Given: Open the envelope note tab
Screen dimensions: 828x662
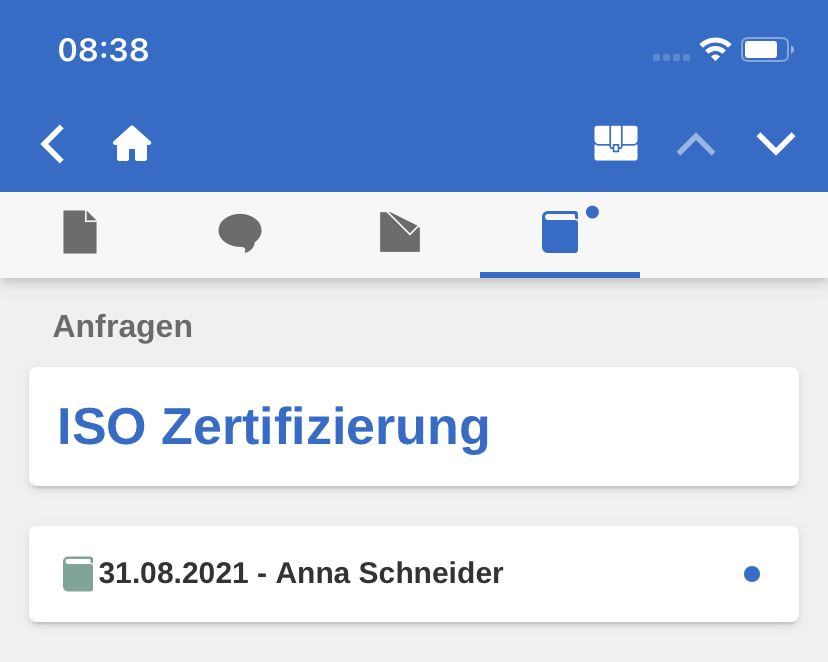Looking at the screenshot, I should [x=400, y=232].
